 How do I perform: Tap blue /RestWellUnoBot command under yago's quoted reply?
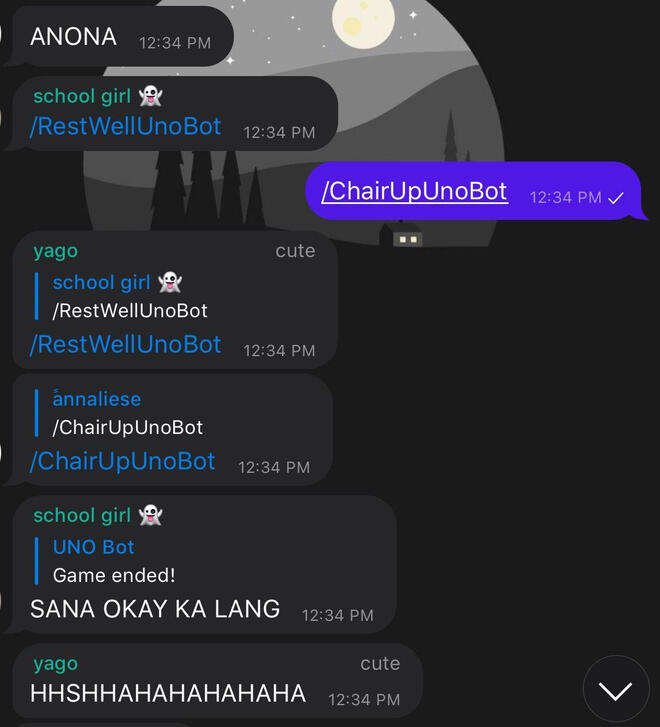pyautogui.click(x=125, y=345)
